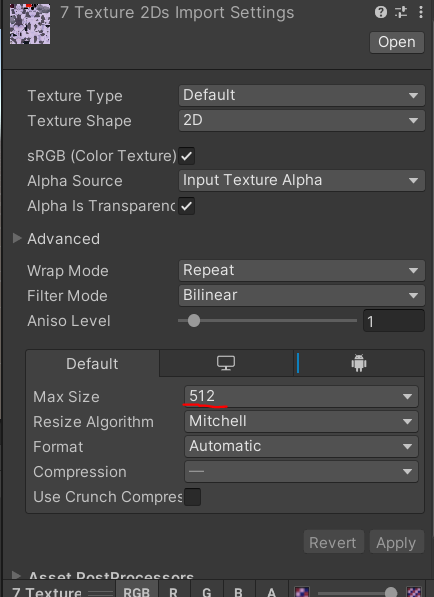Switch to the Standalone monitor platform tab
This screenshot has width=434, height=597.
coord(226,363)
